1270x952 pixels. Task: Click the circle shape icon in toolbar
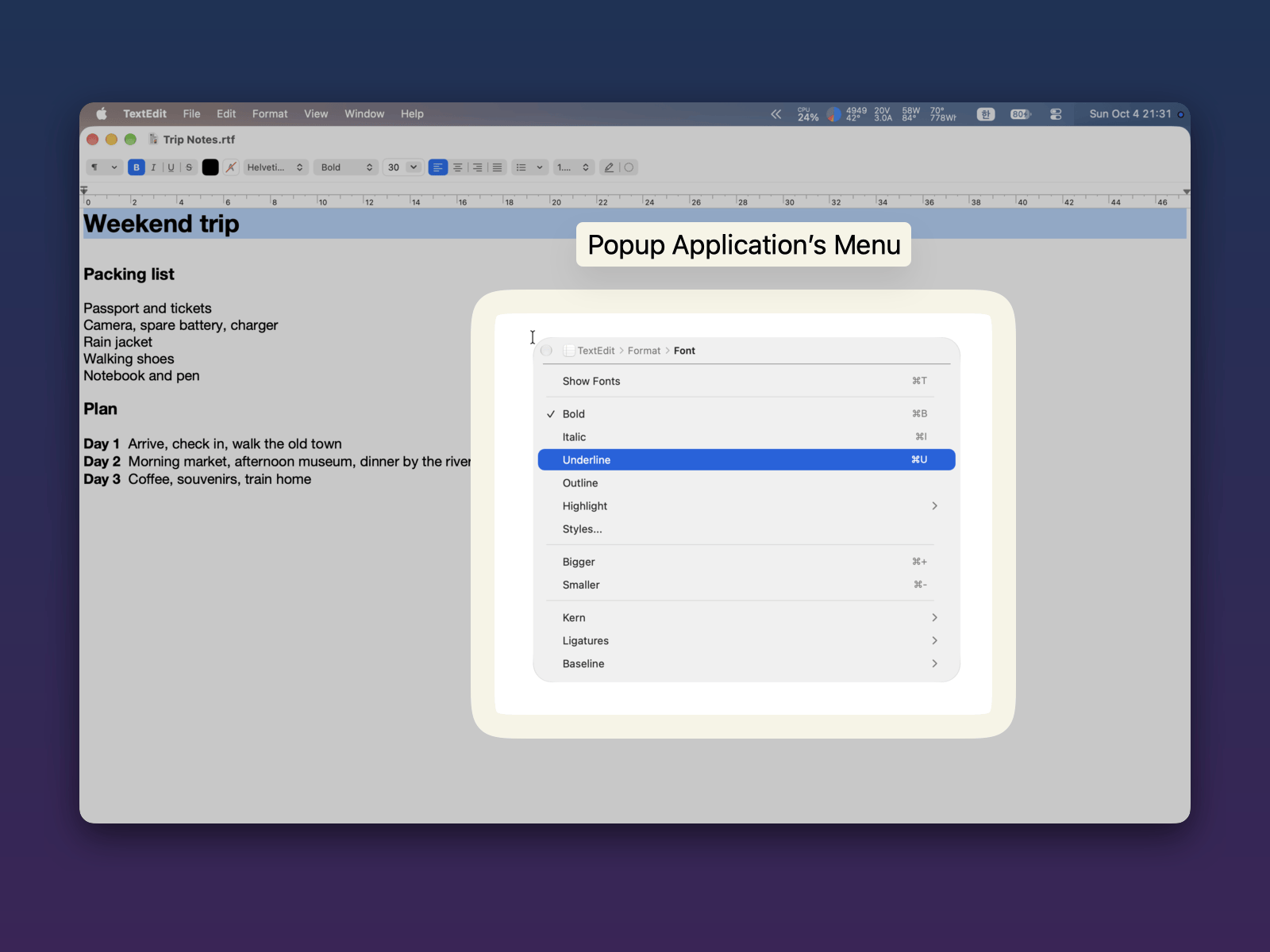(x=629, y=167)
